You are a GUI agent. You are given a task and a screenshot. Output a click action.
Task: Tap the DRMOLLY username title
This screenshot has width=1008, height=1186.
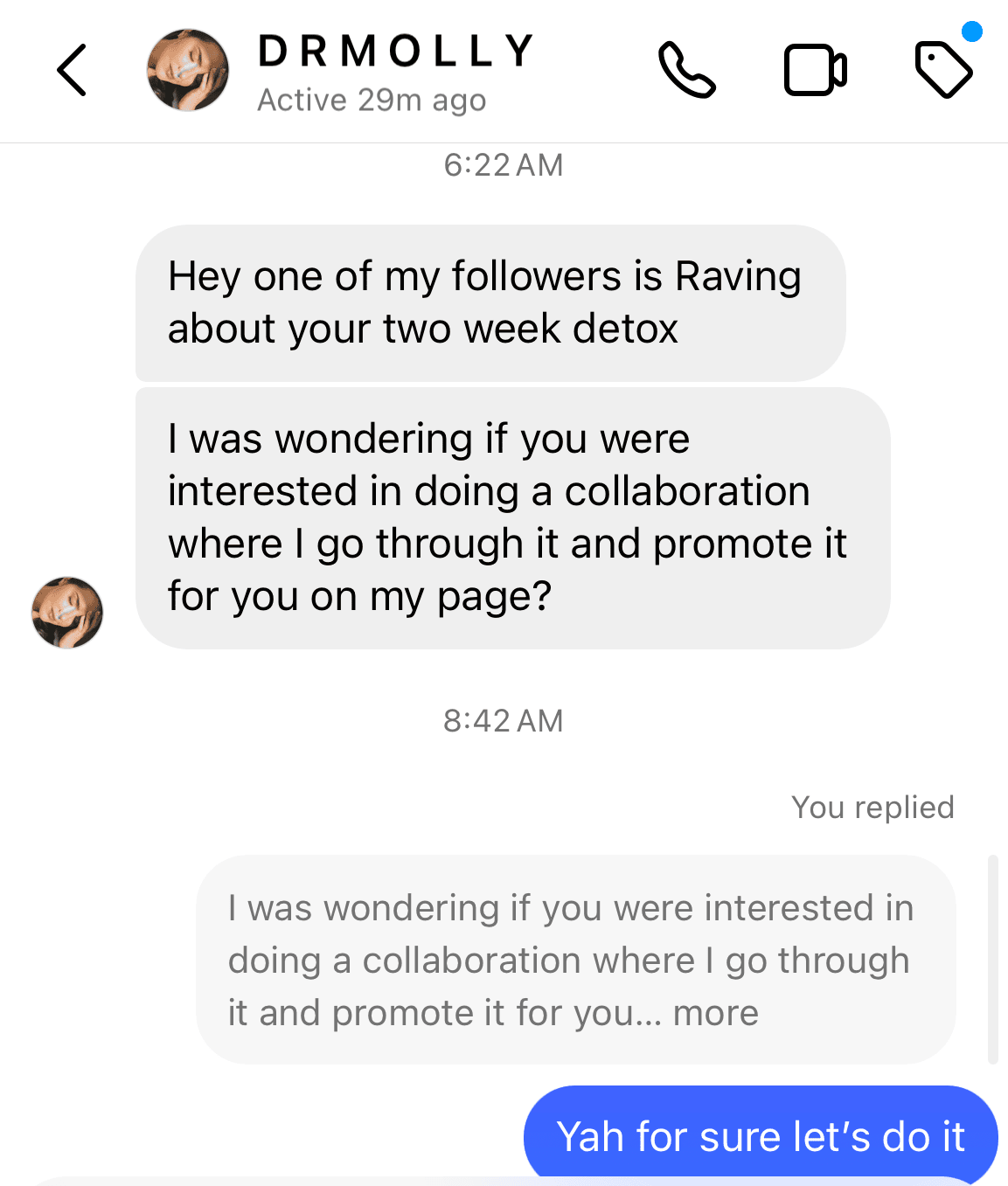396,51
